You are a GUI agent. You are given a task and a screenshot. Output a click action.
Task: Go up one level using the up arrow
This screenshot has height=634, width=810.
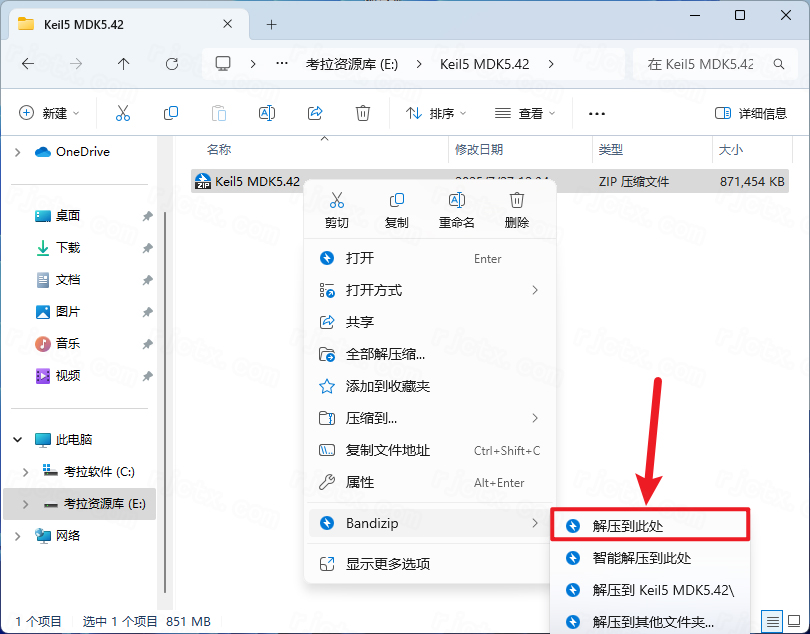[123, 63]
